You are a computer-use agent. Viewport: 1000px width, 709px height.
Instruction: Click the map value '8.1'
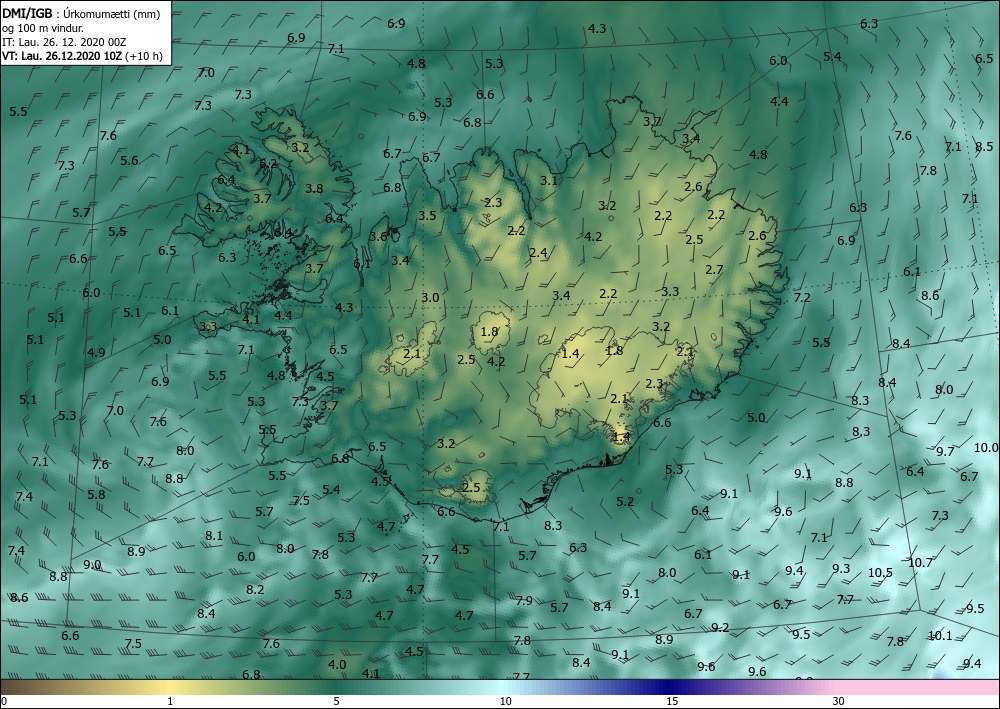(x=214, y=536)
